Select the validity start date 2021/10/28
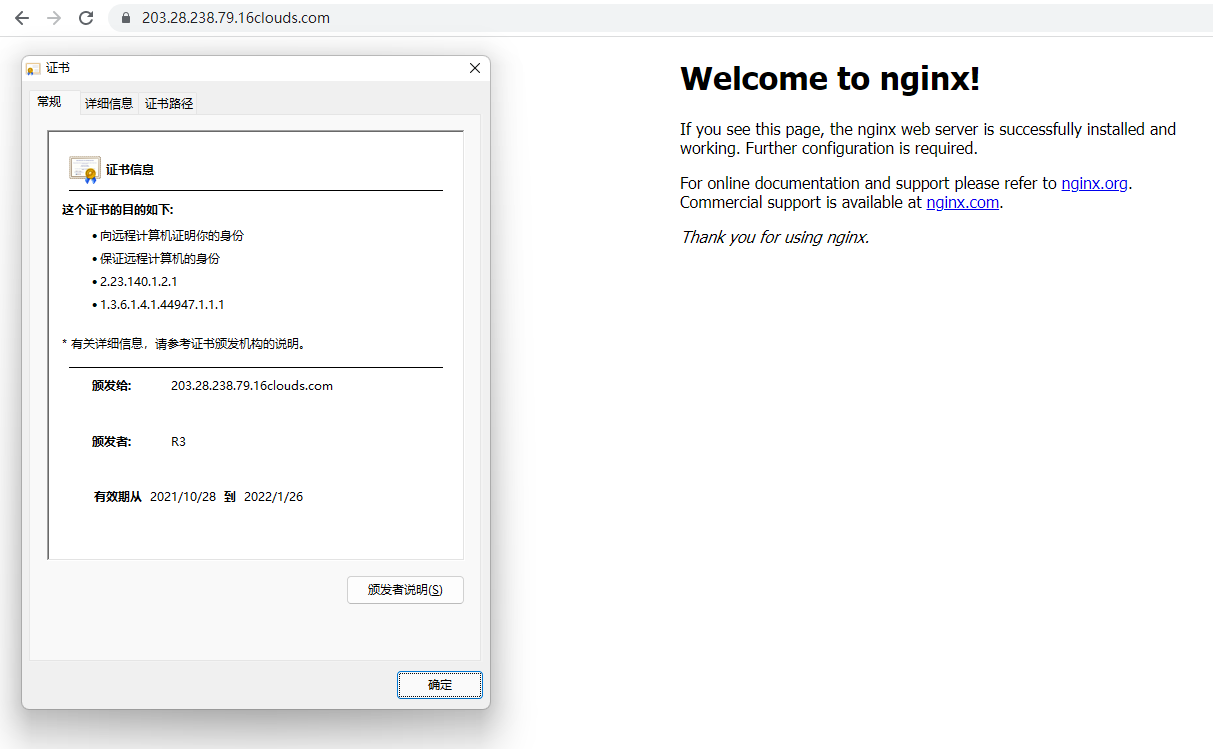 pos(183,497)
